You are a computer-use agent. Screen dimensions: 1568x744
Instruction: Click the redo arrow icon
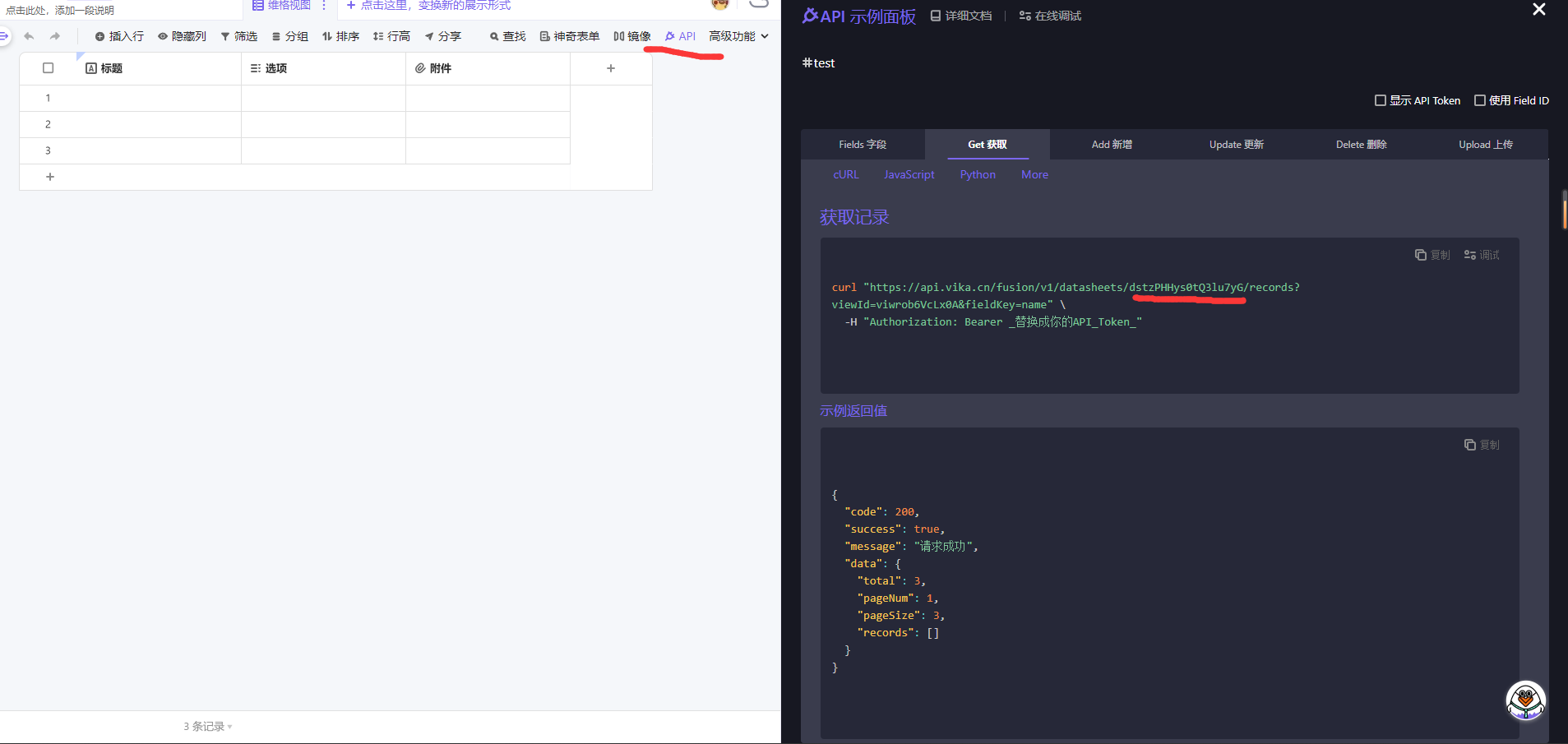coord(55,36)
